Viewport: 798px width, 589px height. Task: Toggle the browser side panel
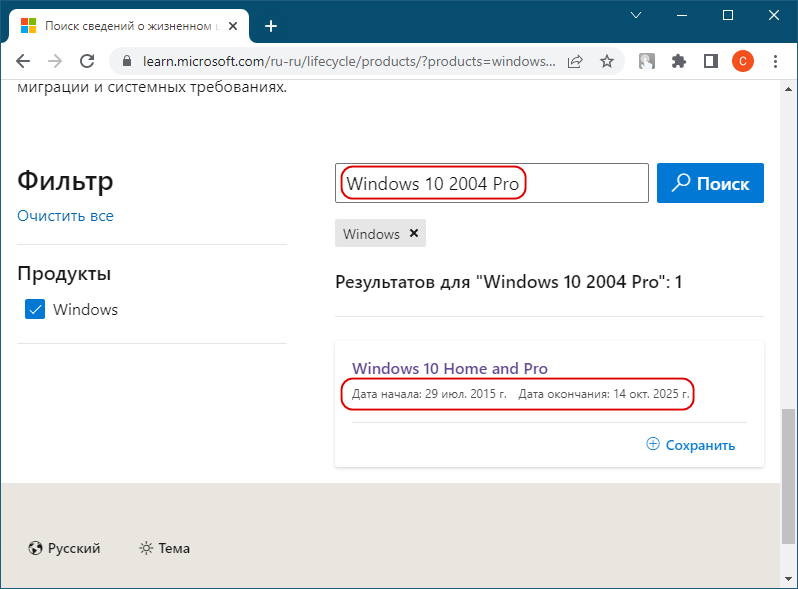tap(711, 62)
